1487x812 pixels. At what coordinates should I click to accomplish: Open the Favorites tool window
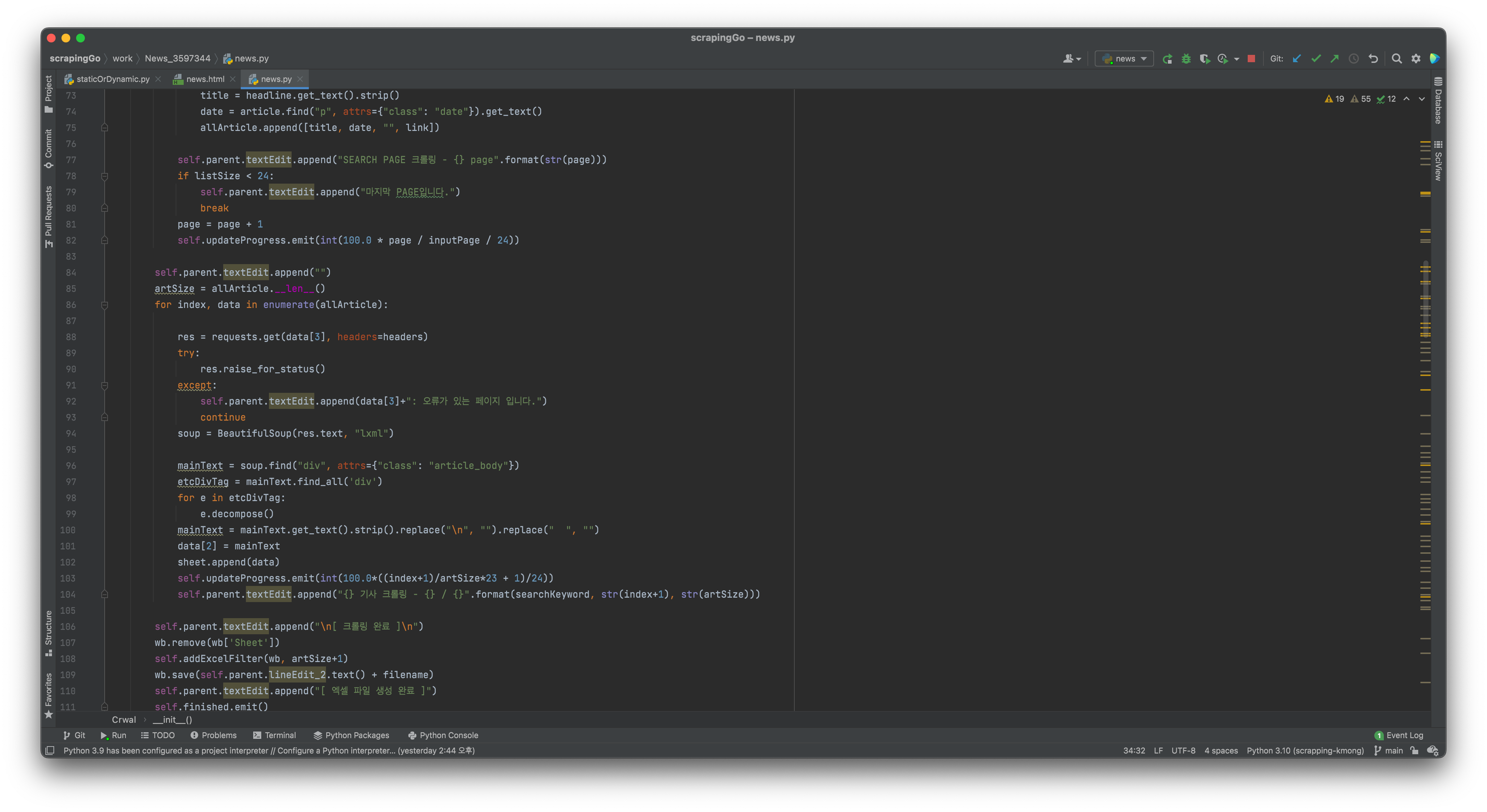point(49,695)
